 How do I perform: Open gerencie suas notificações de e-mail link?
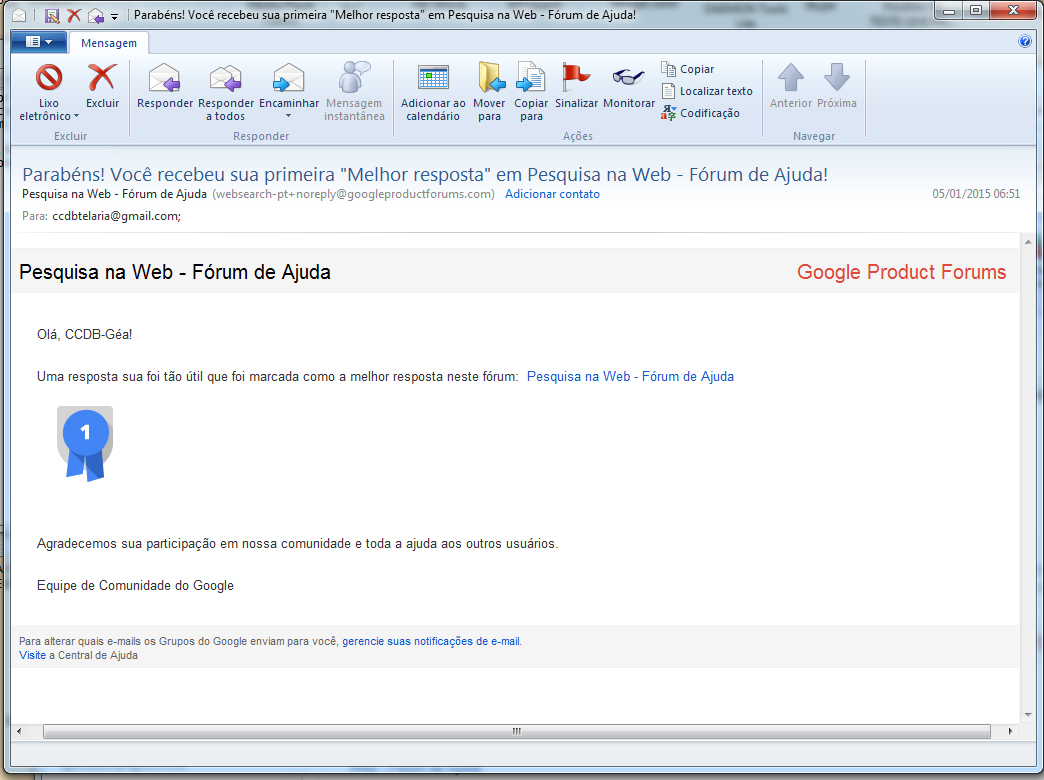pyautogui.click(x=430, y=641)
